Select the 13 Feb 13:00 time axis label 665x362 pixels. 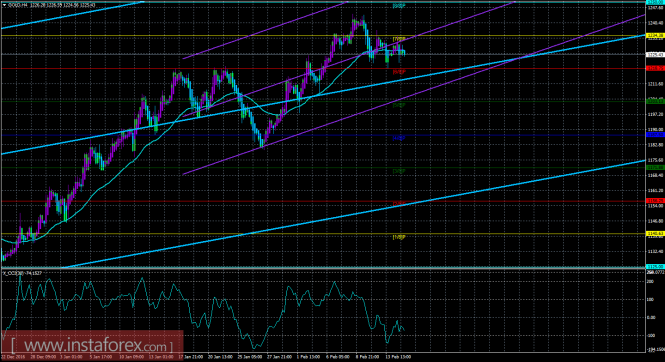[x=397, y=357]
